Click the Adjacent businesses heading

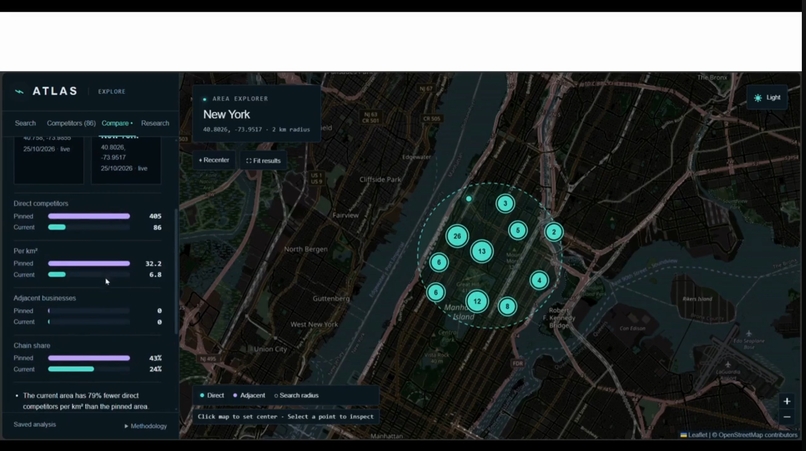click(45, 298)
